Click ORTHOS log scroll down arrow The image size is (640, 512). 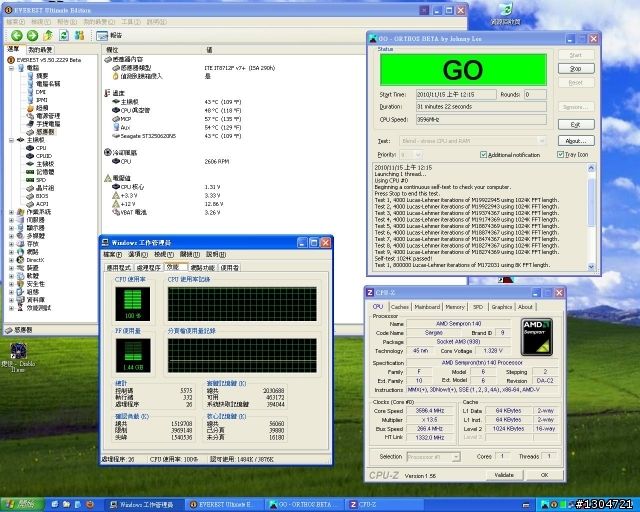(x=591, y=267)
